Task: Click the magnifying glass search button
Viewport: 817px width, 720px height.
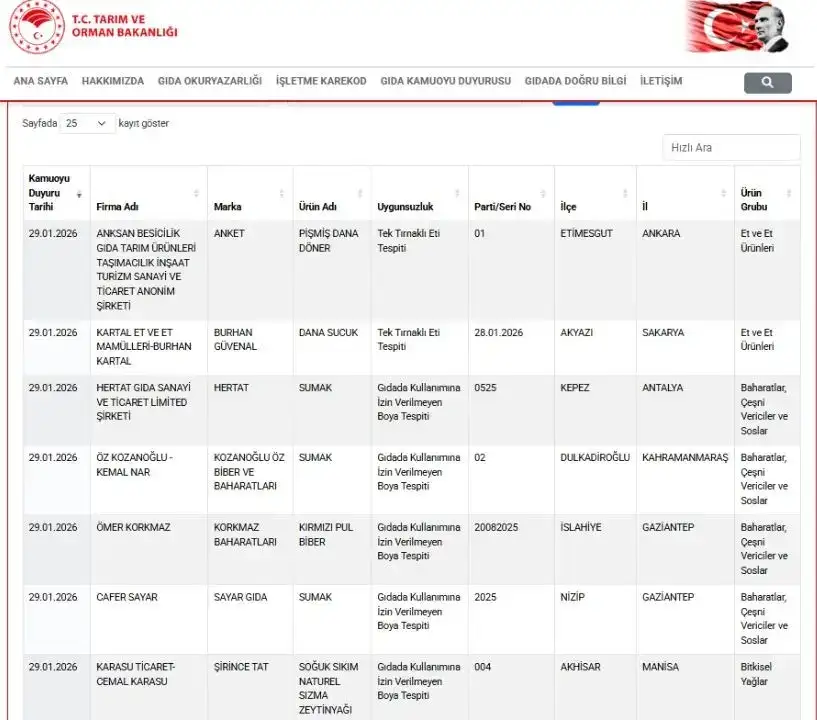Action: 767,83
